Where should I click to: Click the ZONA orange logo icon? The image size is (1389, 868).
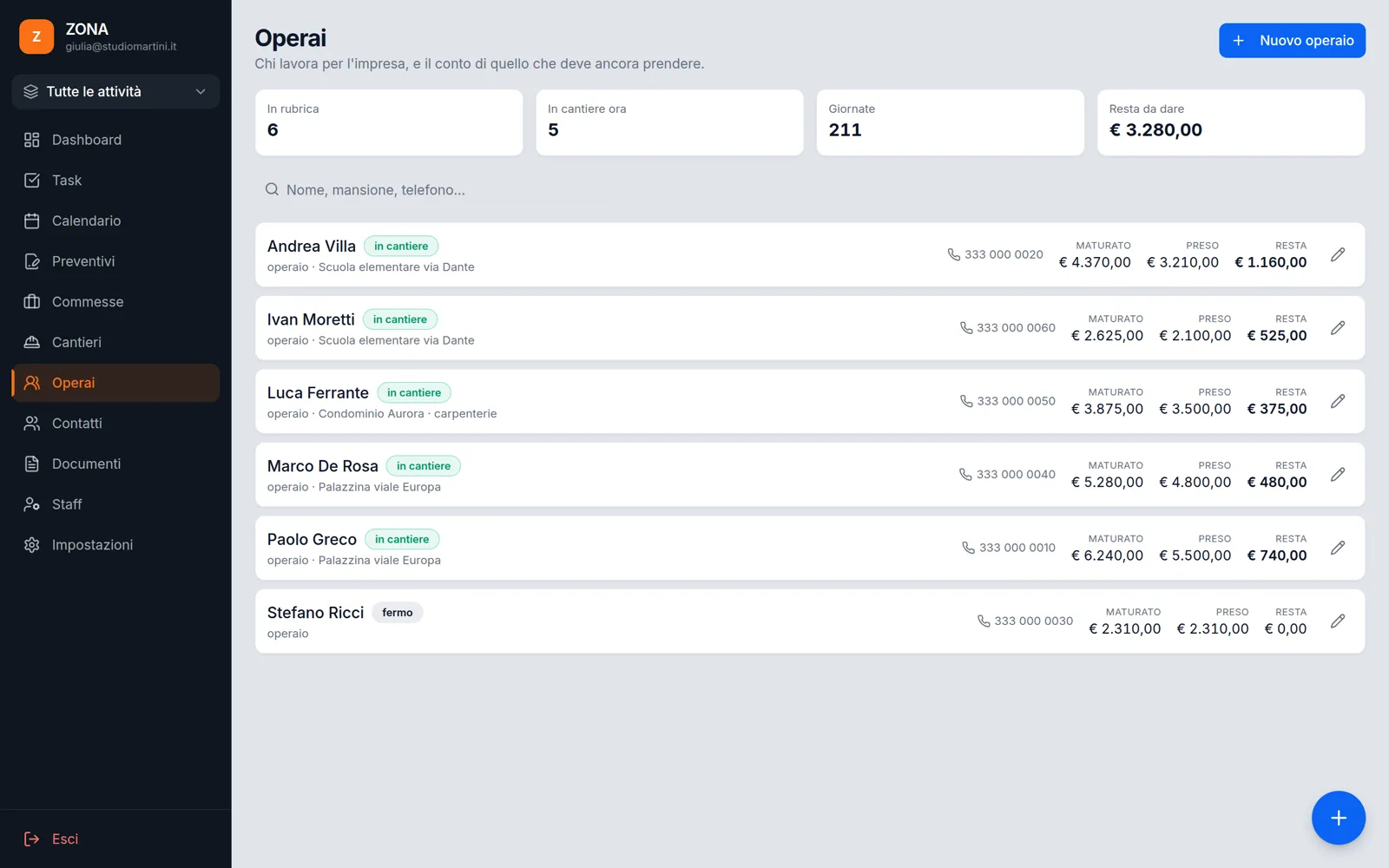pos(36,36)
